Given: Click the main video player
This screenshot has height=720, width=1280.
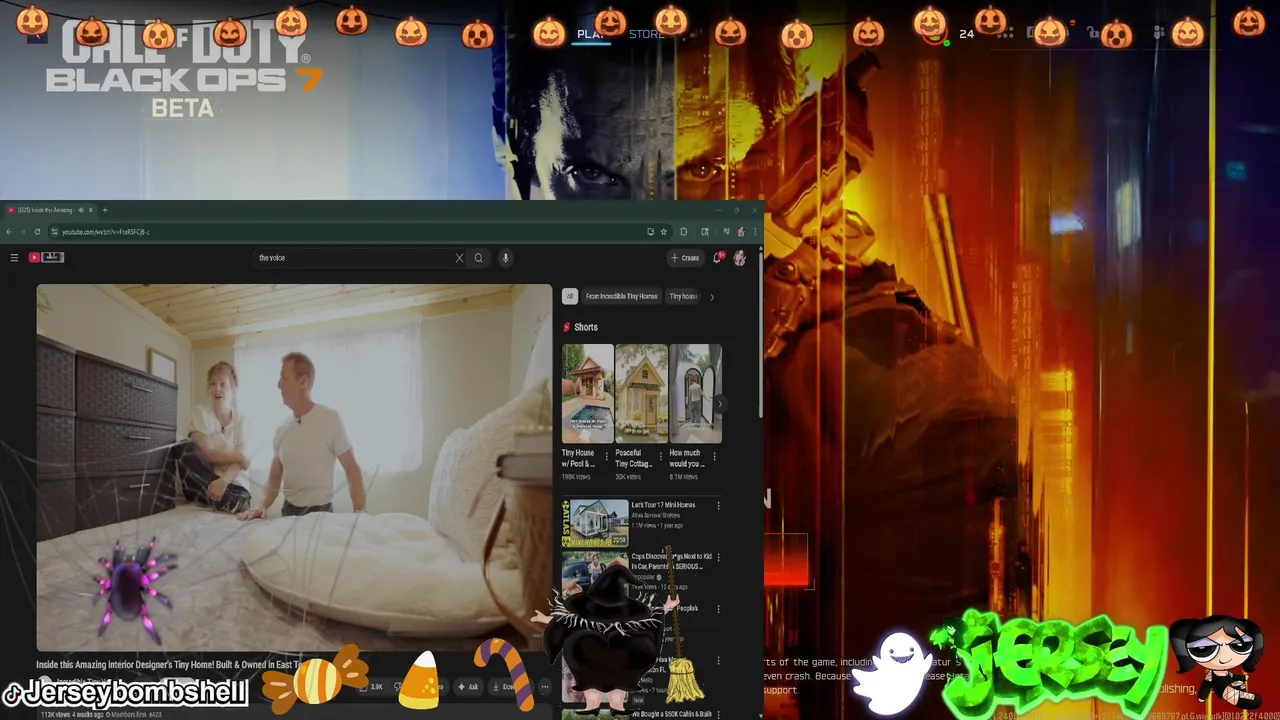Looking at the screenshot, I should pos(294,467).
